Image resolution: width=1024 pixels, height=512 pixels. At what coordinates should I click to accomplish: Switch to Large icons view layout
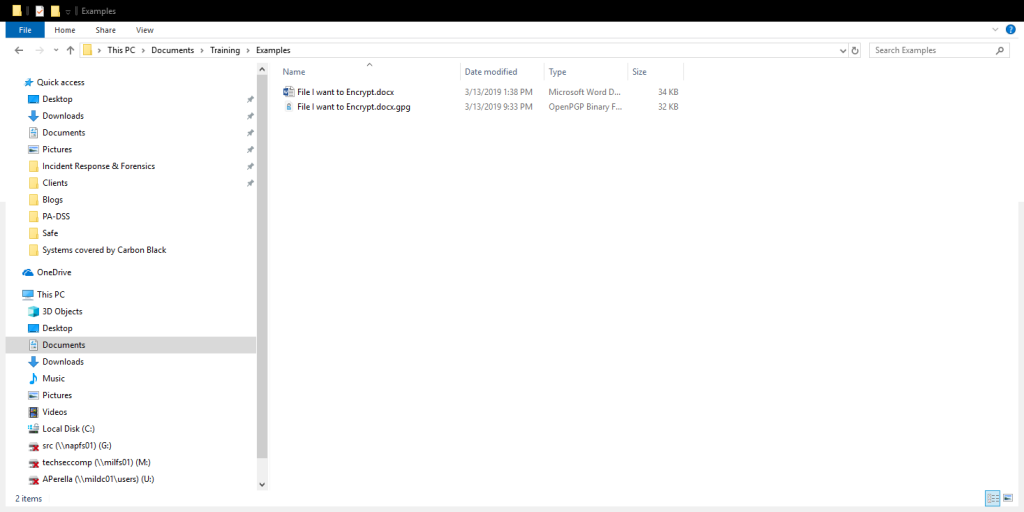coord(1007,498)
